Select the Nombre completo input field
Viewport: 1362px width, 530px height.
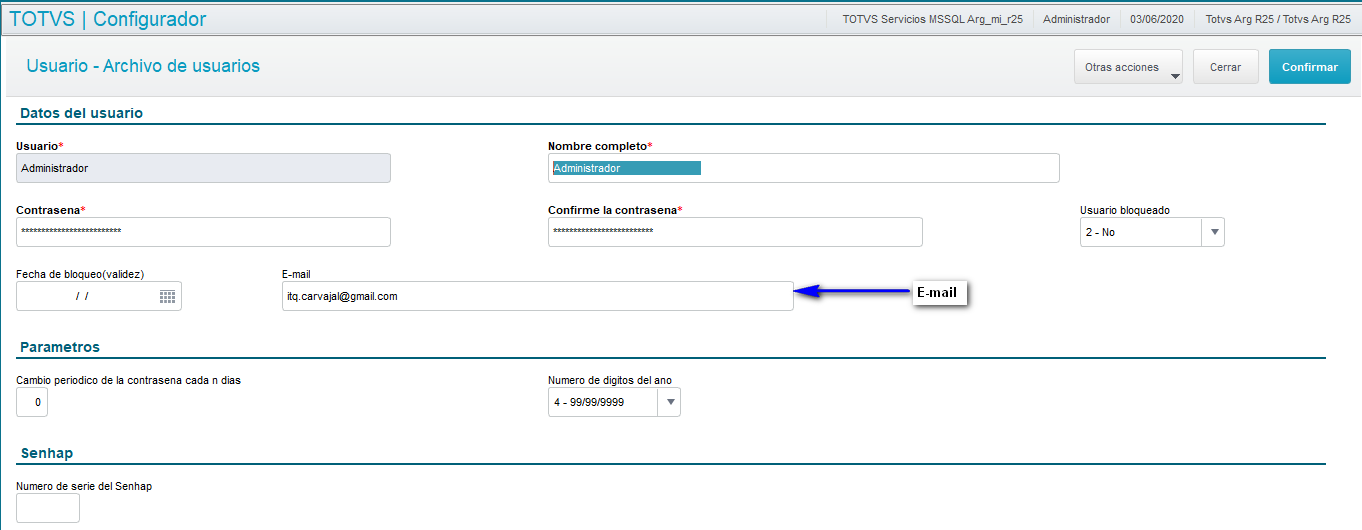click(804, 168)
